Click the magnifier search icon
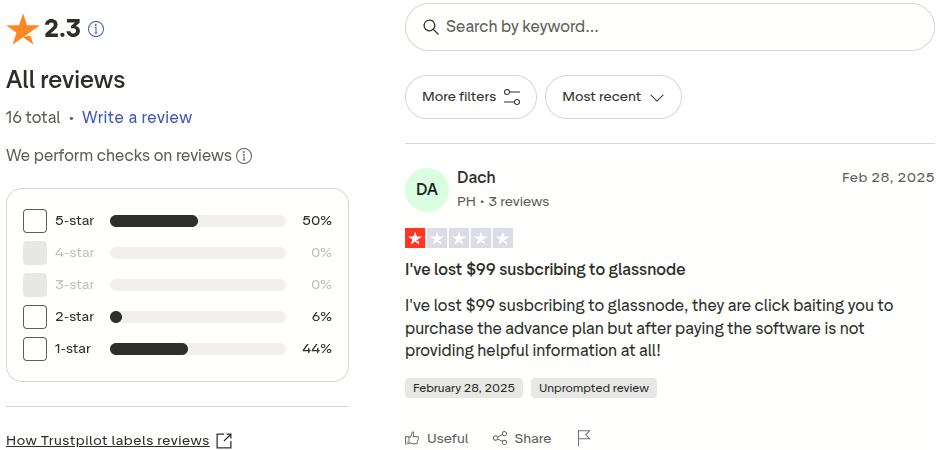This screenshot has height=450, width=950. tap(431, 27)
